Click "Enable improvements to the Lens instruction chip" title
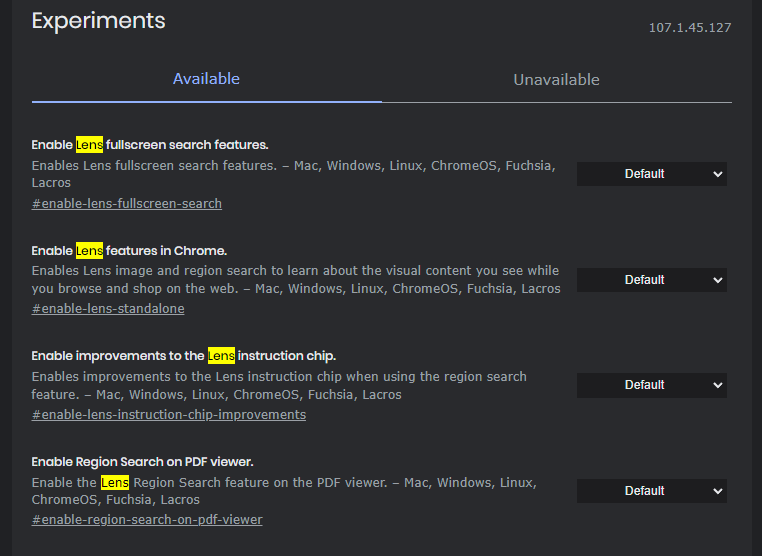This screenshot has width=762, height=556. [183, 356]
